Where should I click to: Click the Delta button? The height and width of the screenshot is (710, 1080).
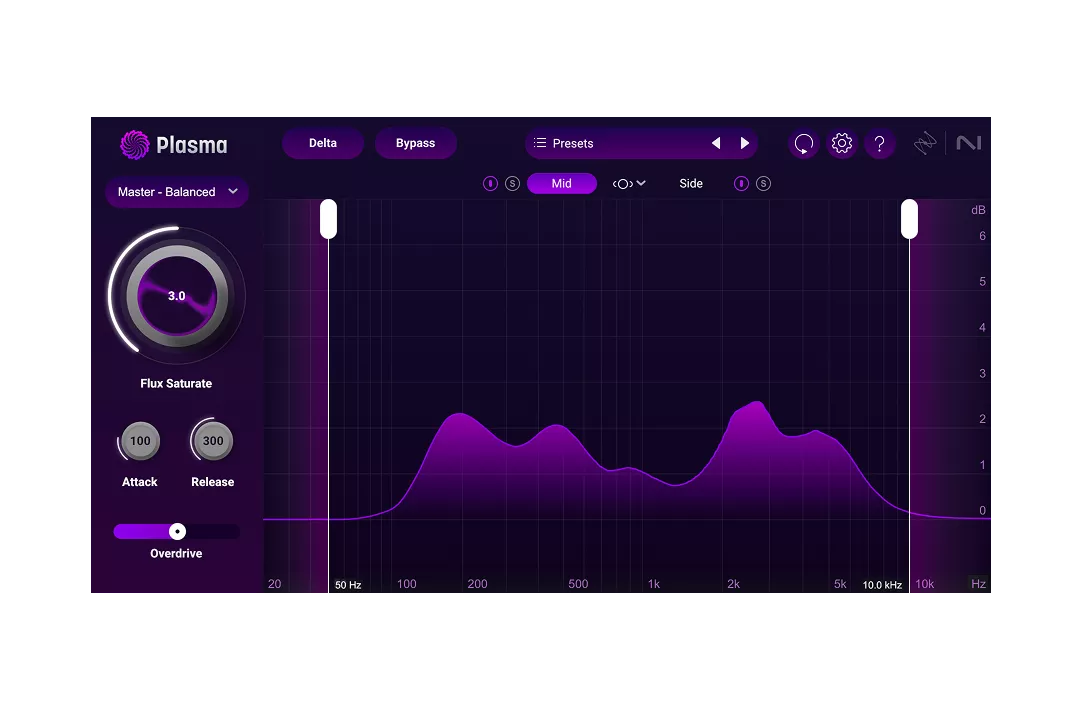[x=322, y=143]
